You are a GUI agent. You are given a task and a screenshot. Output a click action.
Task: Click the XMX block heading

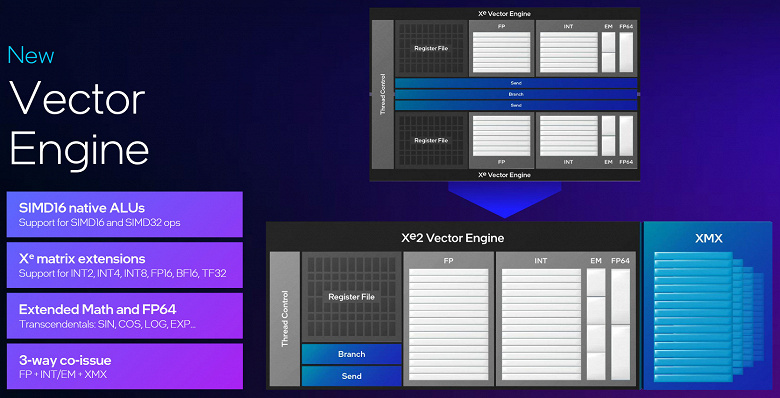pos(708,239)
